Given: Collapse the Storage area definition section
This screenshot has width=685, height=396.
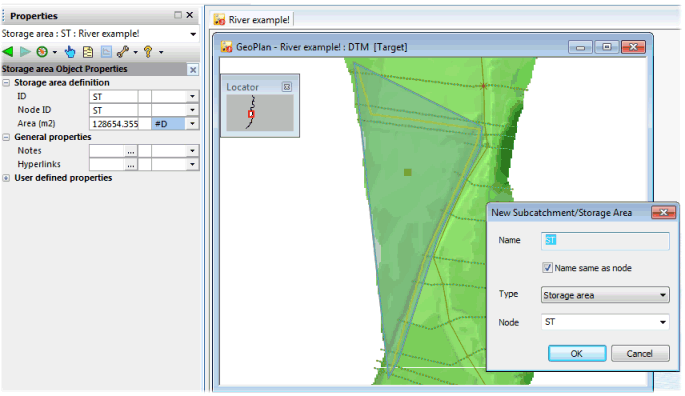Looking at the screenshot, I should (6, 83).
